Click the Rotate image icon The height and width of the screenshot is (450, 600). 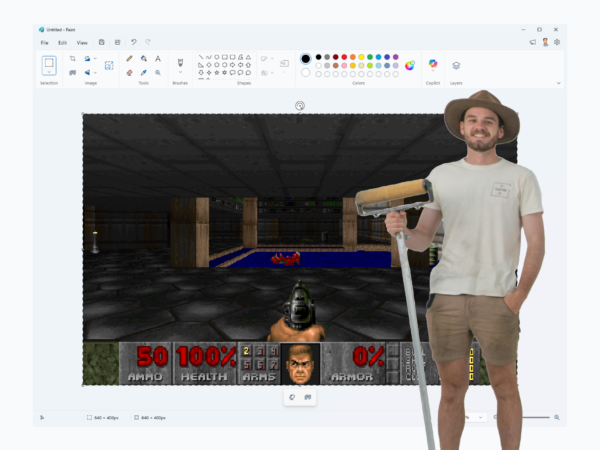point(87,59)
